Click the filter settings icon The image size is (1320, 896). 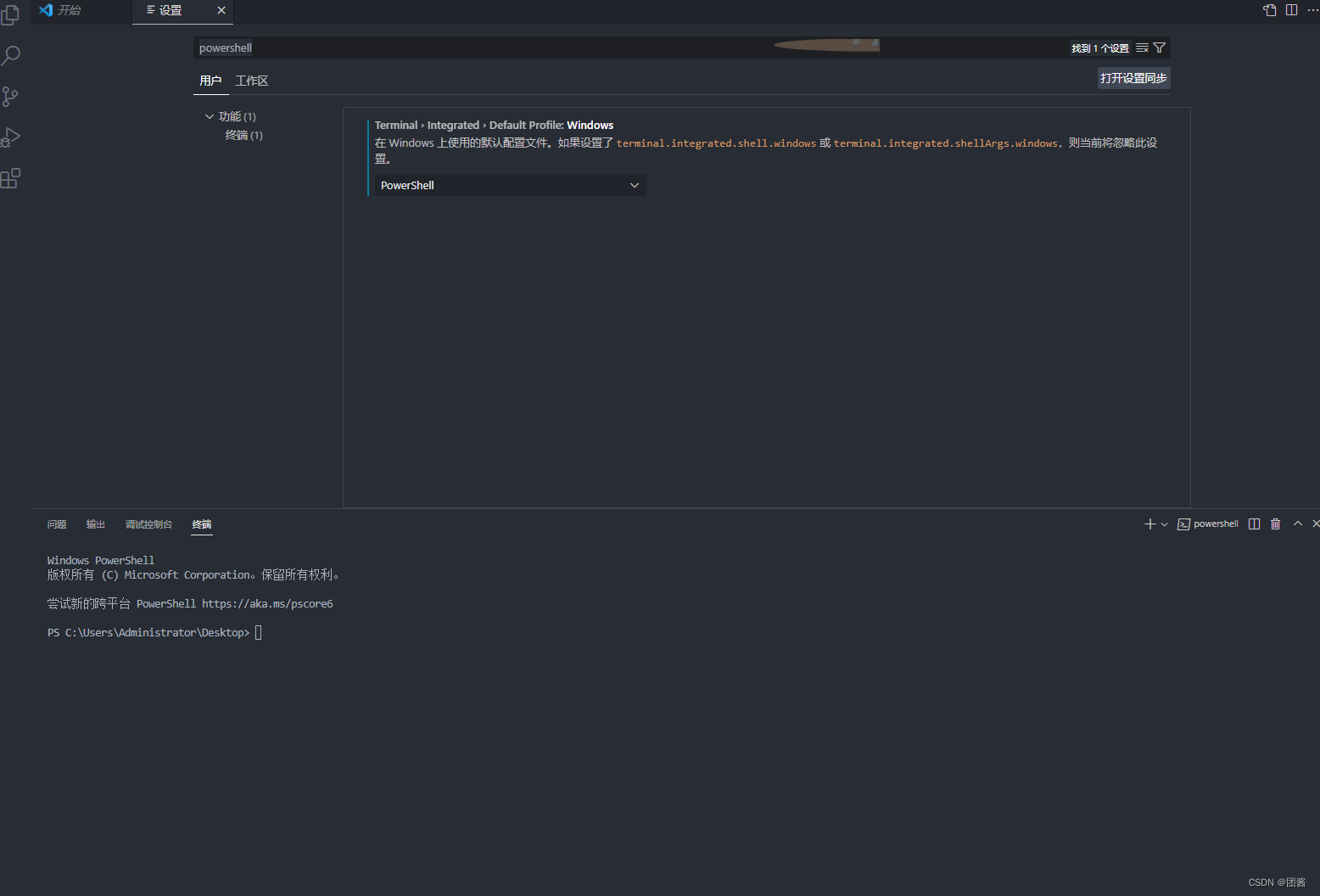(x=1159, y=48)
